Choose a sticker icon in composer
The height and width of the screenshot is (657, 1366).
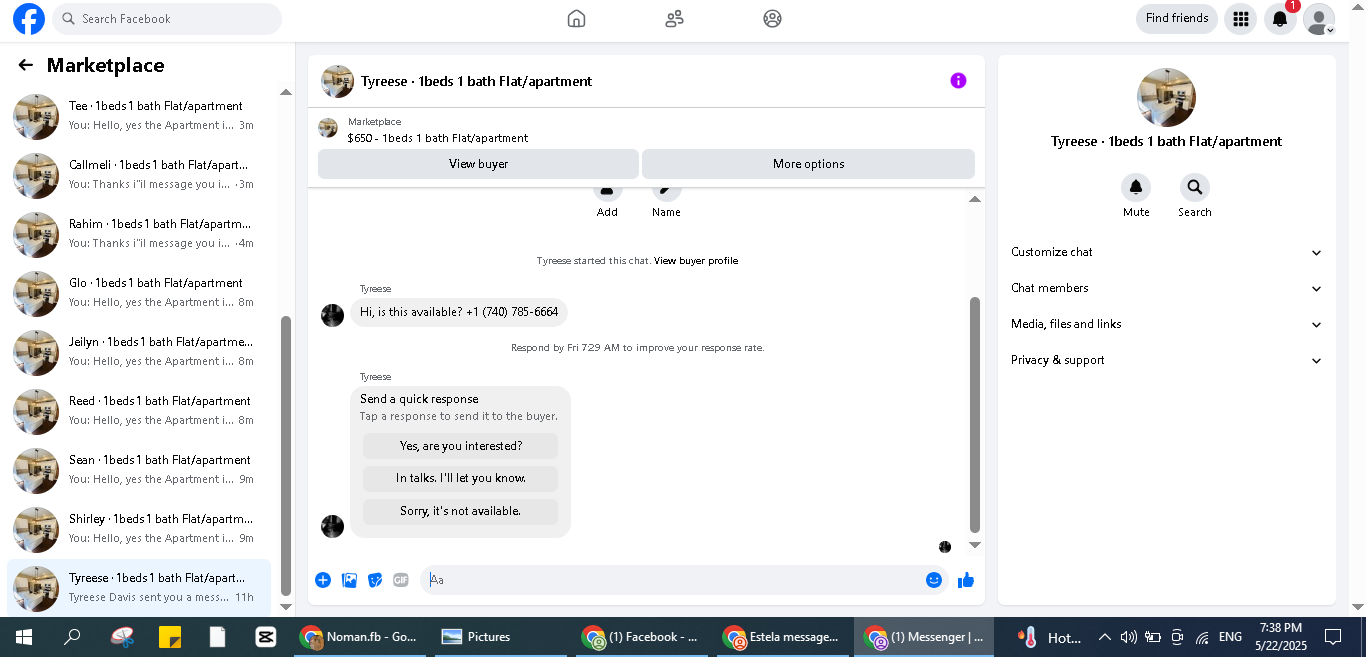(x=375, y=580)
